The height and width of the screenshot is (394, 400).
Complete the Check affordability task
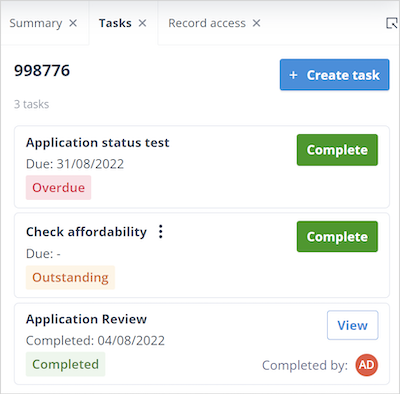(337, 237)
